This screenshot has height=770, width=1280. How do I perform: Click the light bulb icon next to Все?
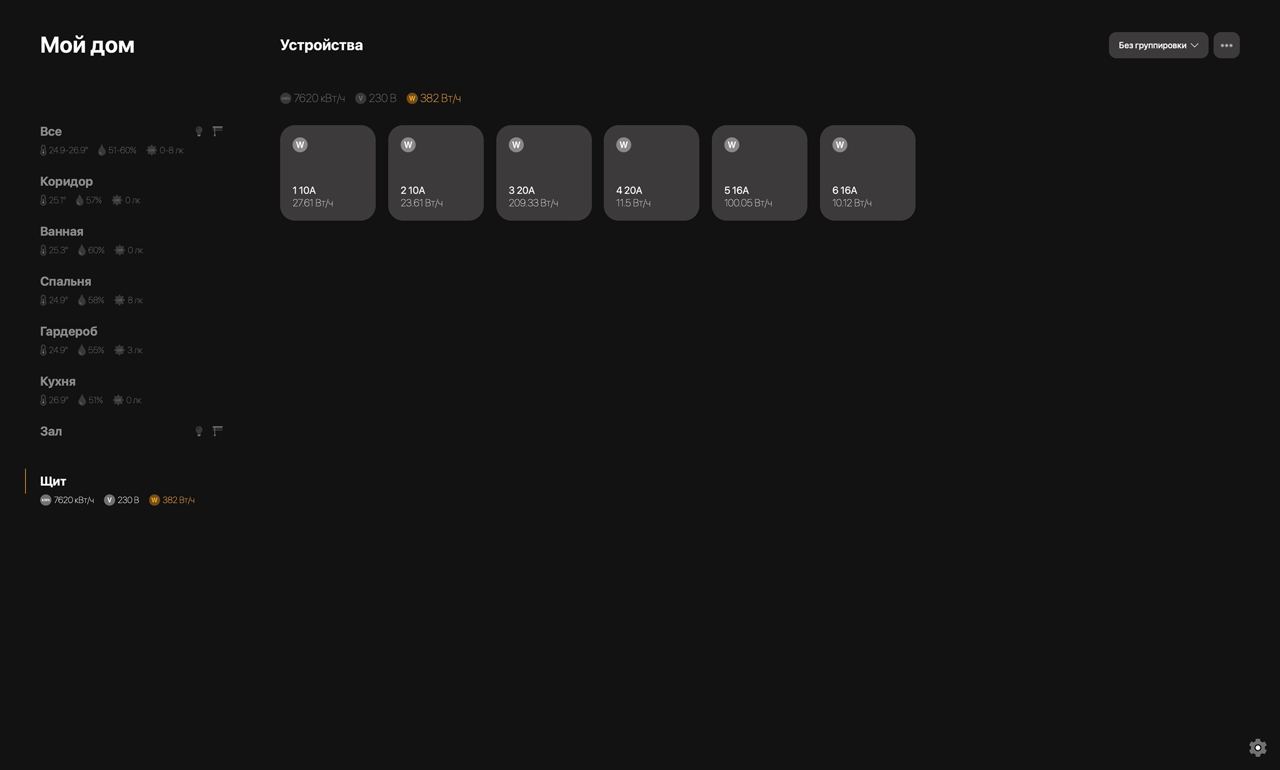[x=199, y=131]
